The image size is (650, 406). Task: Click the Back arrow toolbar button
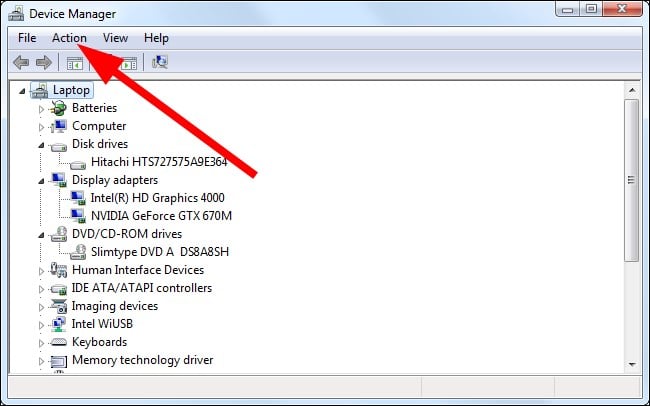click(x=21, y=63)
